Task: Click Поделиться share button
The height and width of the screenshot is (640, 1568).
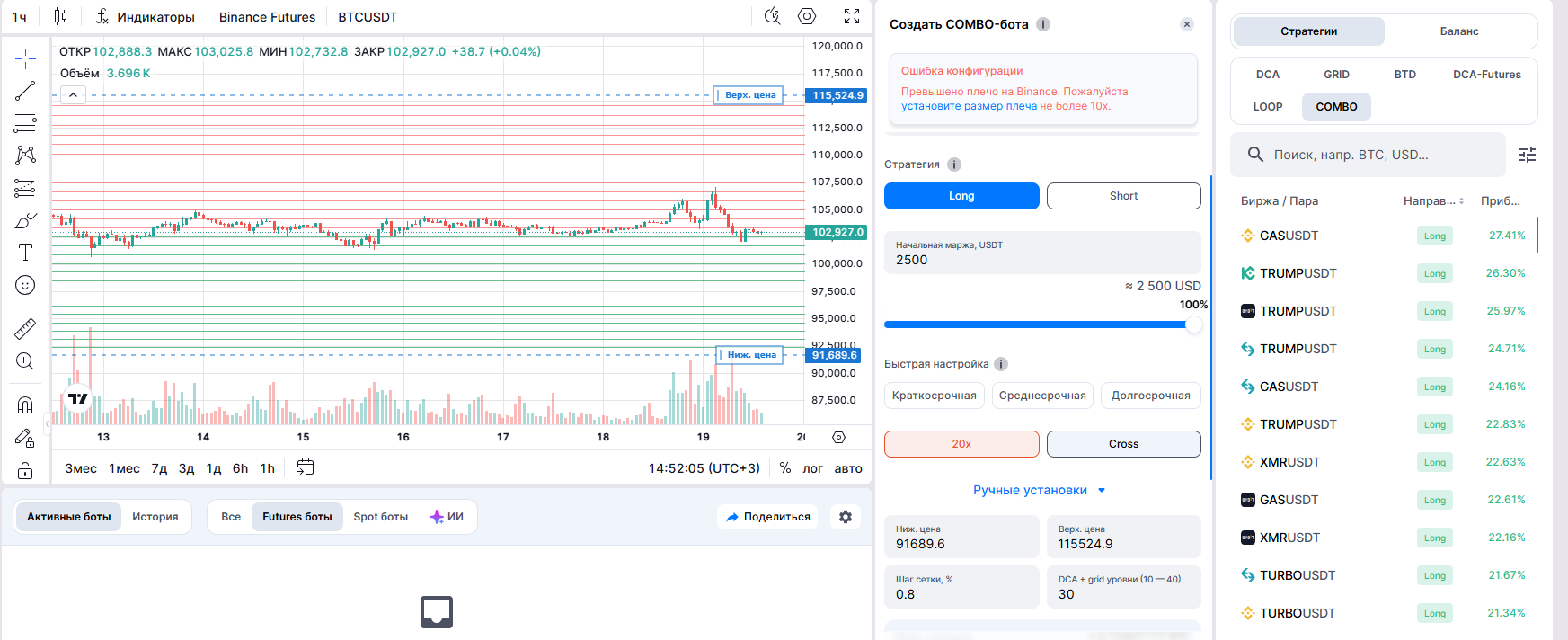Action: click(x=768, y=517)
